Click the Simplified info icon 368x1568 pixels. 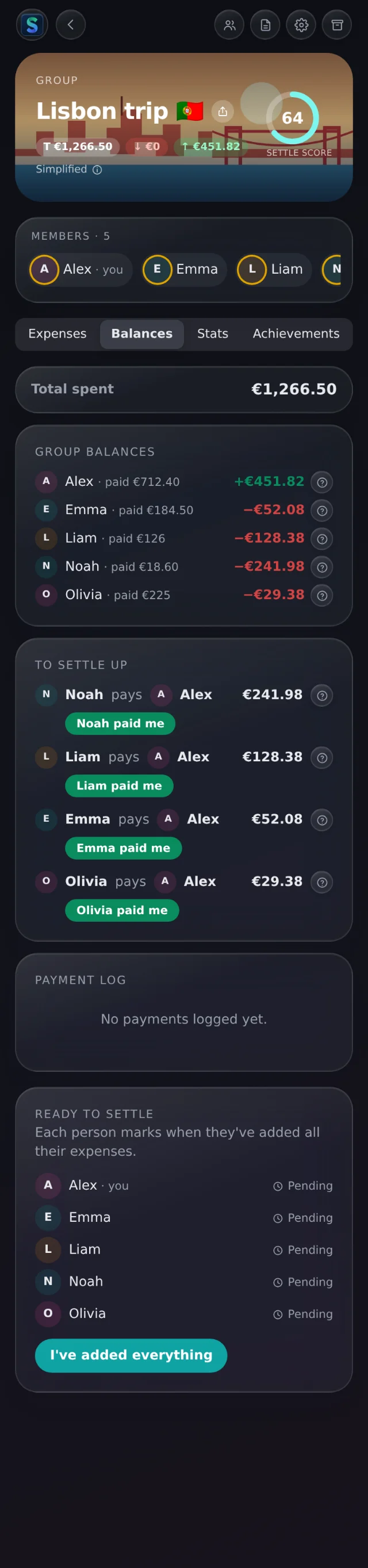pos(97,170)
